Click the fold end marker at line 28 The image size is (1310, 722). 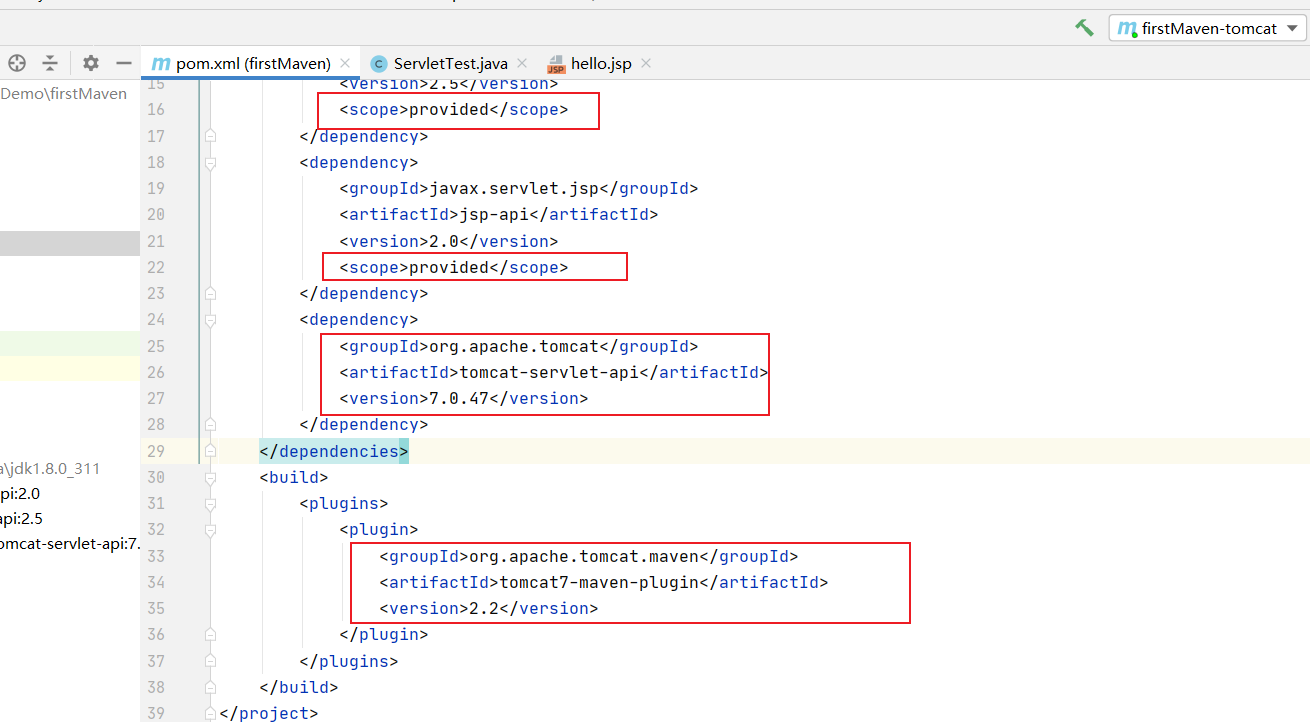tap(210, 424)
